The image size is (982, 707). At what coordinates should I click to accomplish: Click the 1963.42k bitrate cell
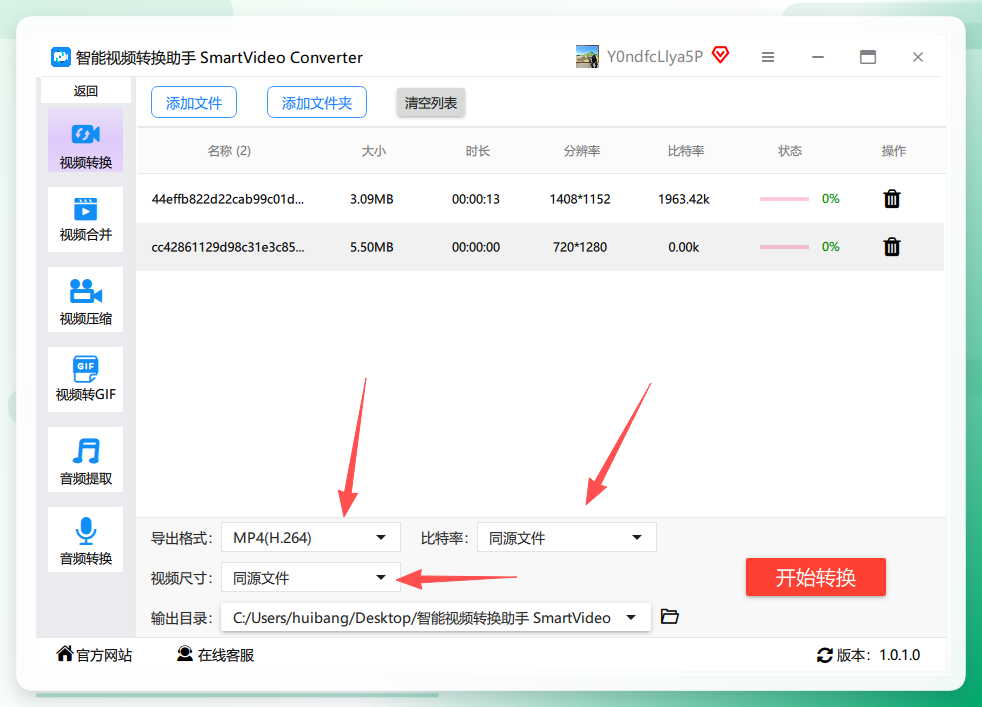pos(684,199)
